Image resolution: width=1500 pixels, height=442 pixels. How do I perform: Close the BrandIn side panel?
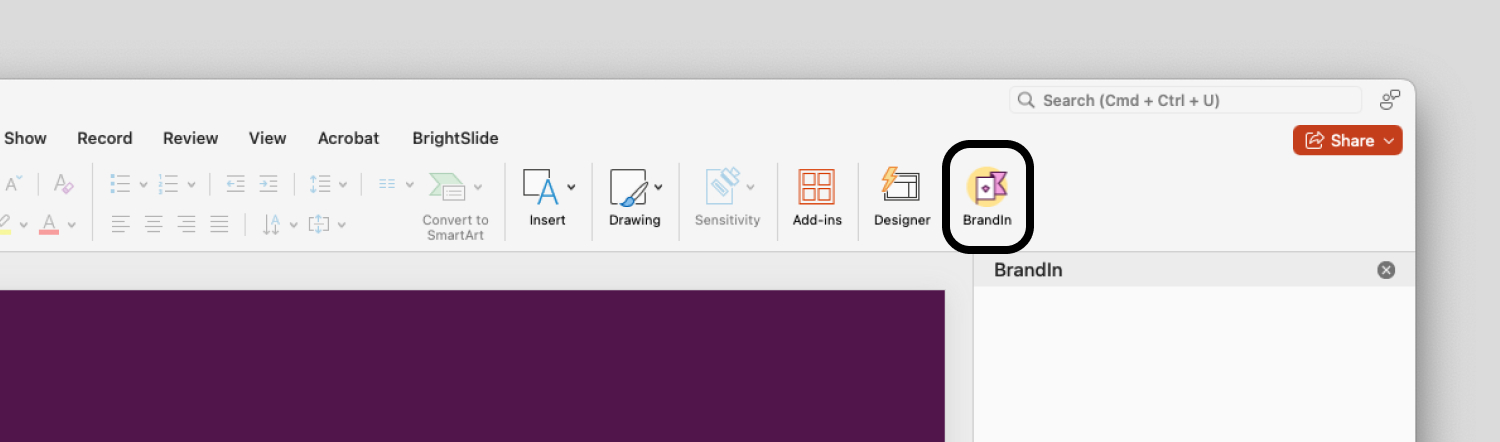pyautogui.click(x=1386, y=270)
